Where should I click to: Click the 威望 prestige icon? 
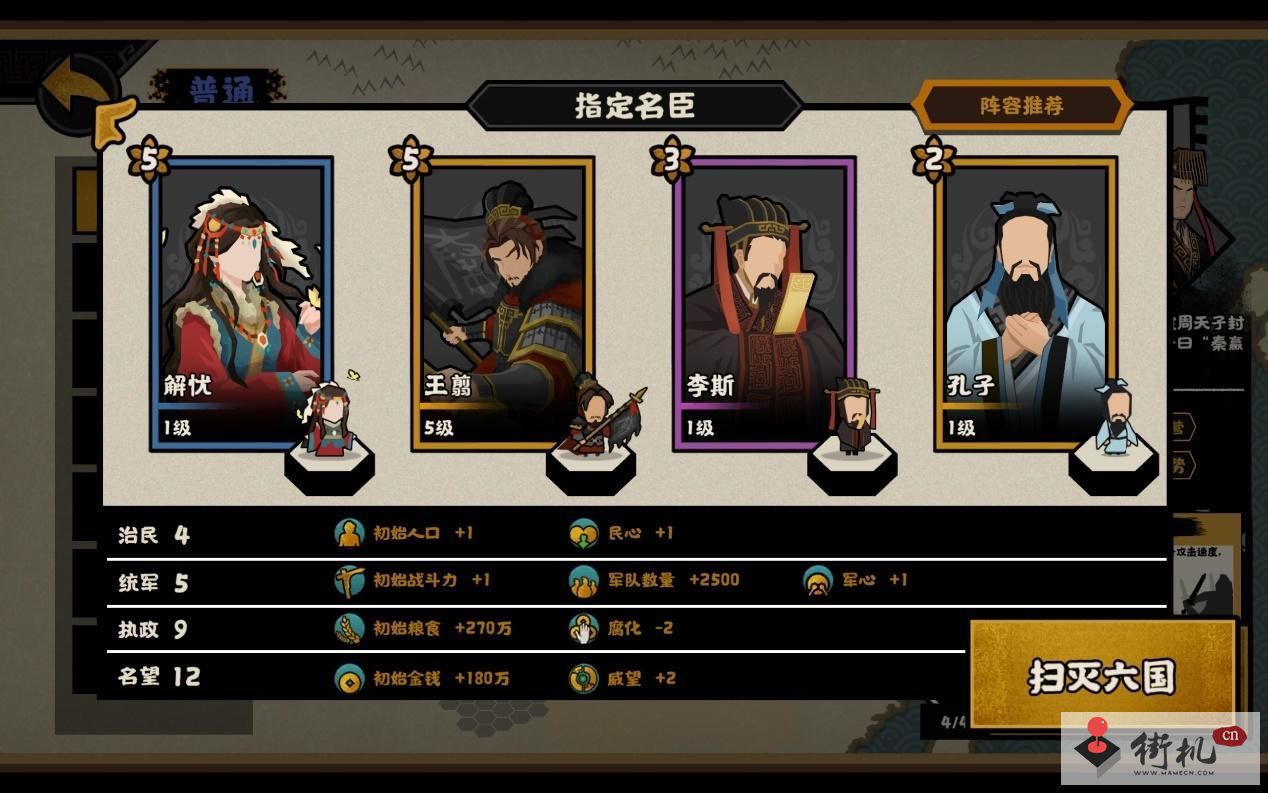pos(583,678)
